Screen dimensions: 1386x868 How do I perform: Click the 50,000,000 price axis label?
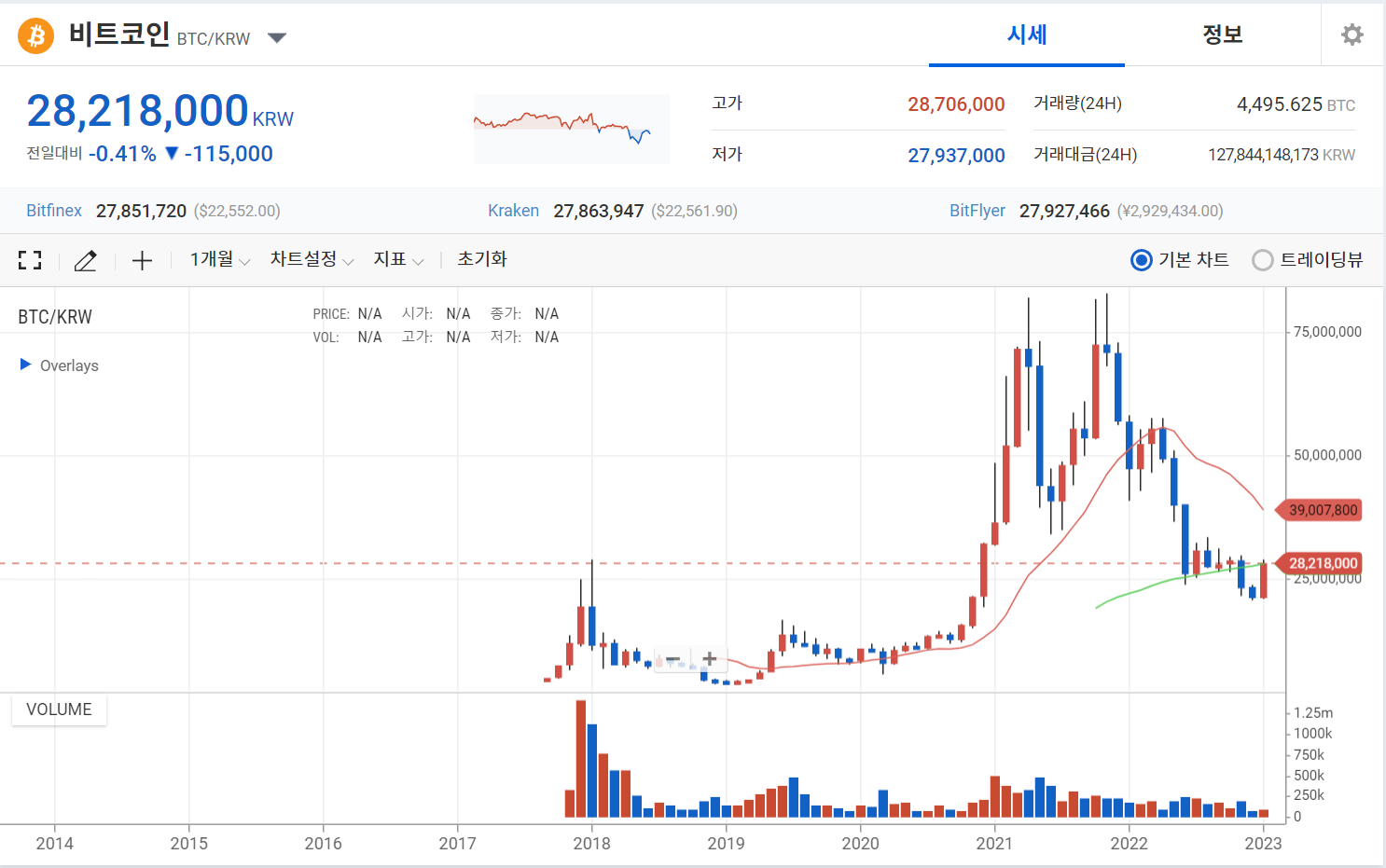pyautogui.click(x=1327, y=455)
